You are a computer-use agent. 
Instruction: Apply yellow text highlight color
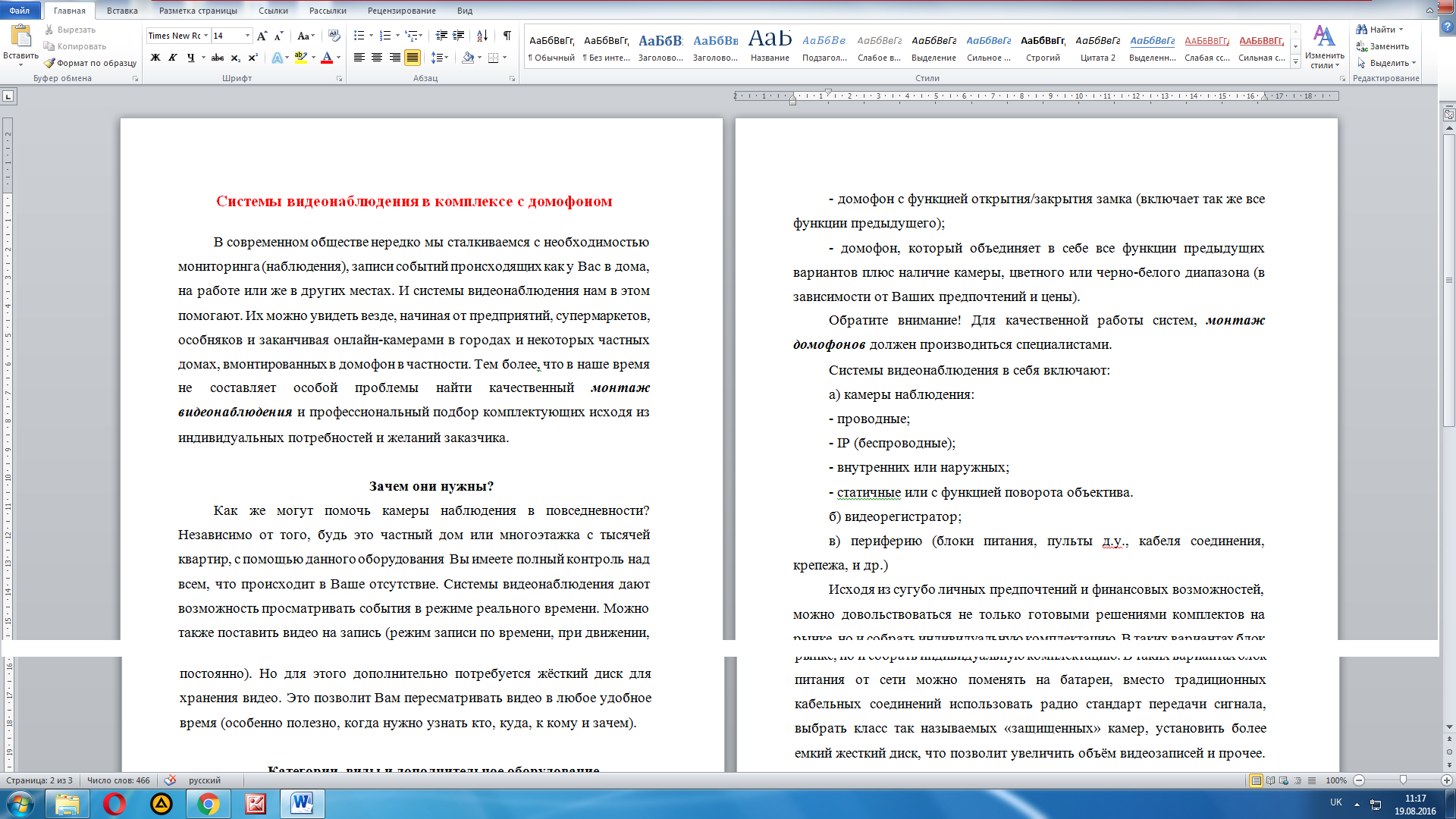[300, 58]
